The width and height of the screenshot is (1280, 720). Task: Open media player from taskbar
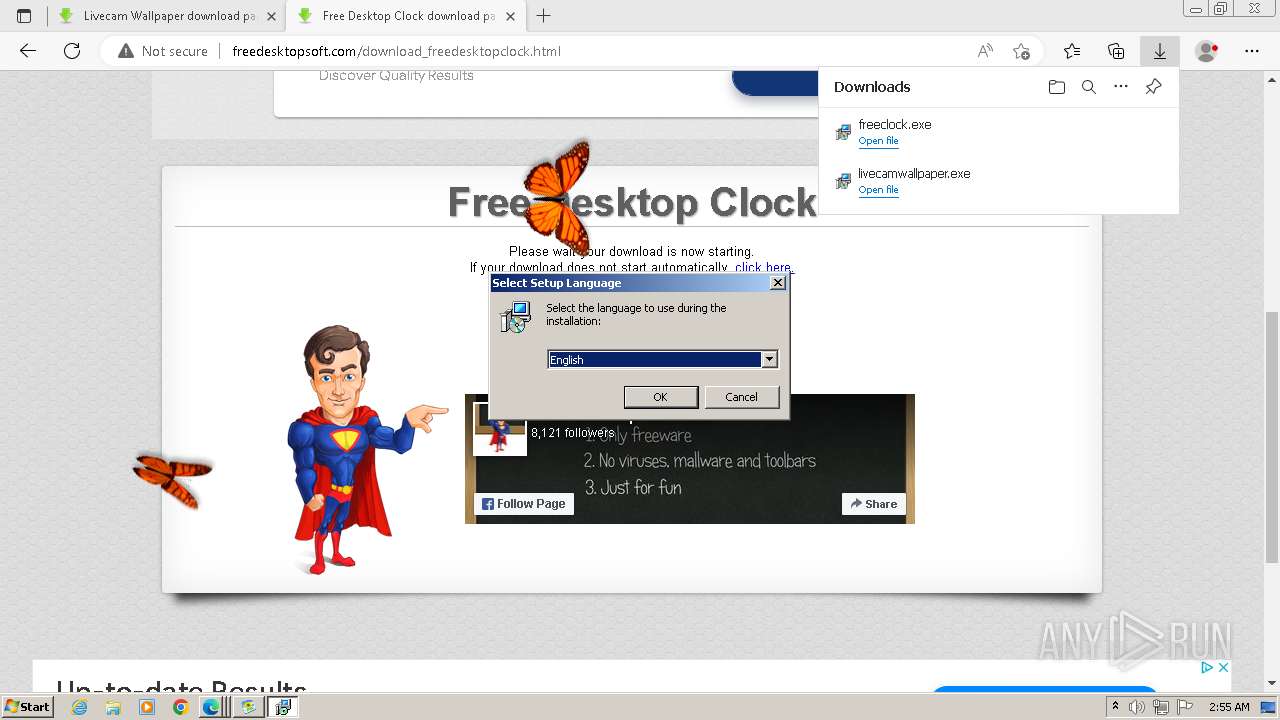coord(147,707)
